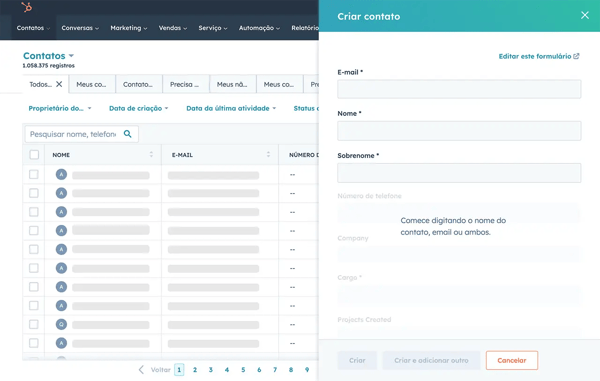Image resolution: width=600 pixels, height=381 pixels.
Task: Open the Automação menu
Action: pyautogui.click(x=259, y=28)
